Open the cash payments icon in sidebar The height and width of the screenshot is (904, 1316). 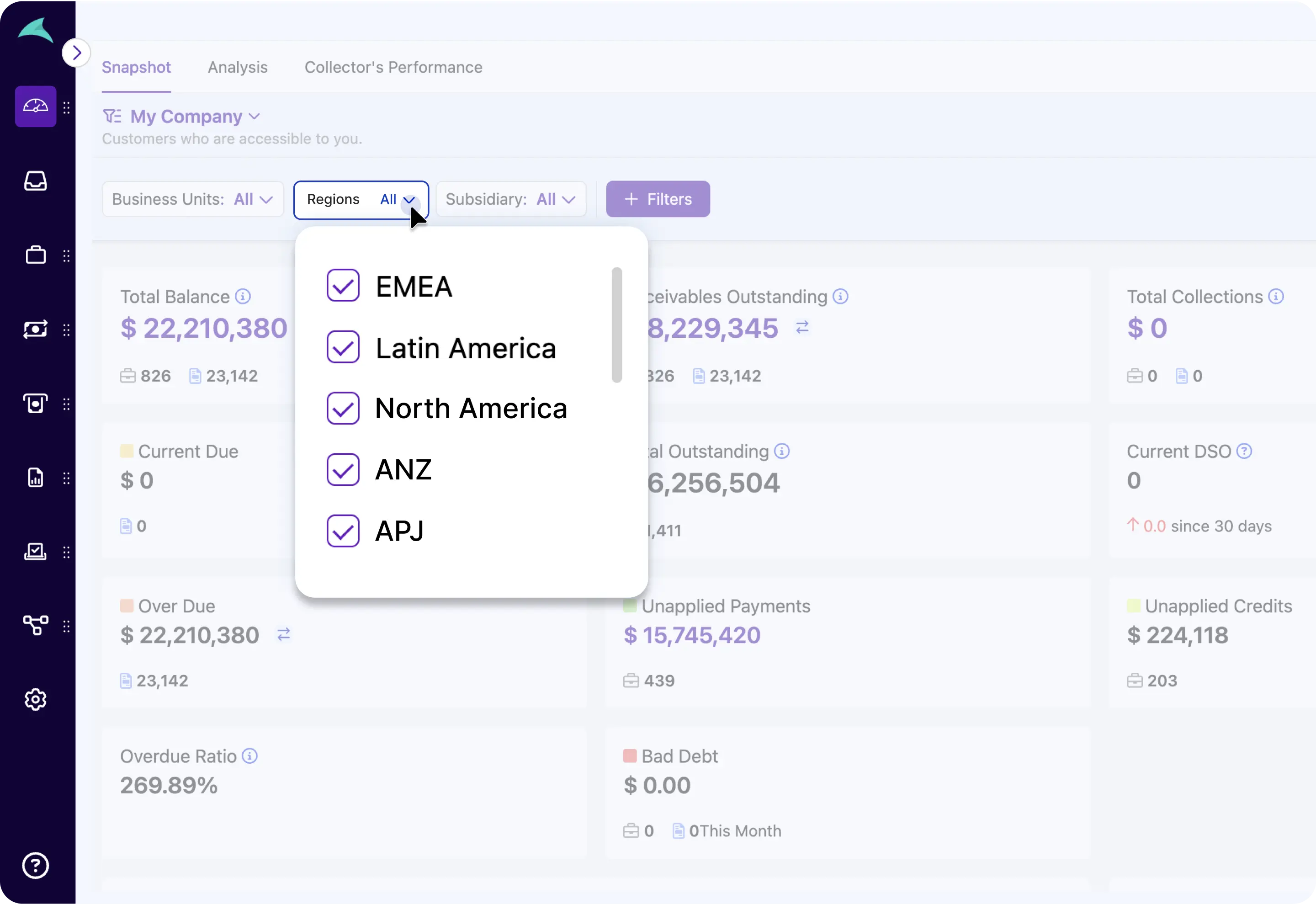pyautogui.click(x=35, y=330)
